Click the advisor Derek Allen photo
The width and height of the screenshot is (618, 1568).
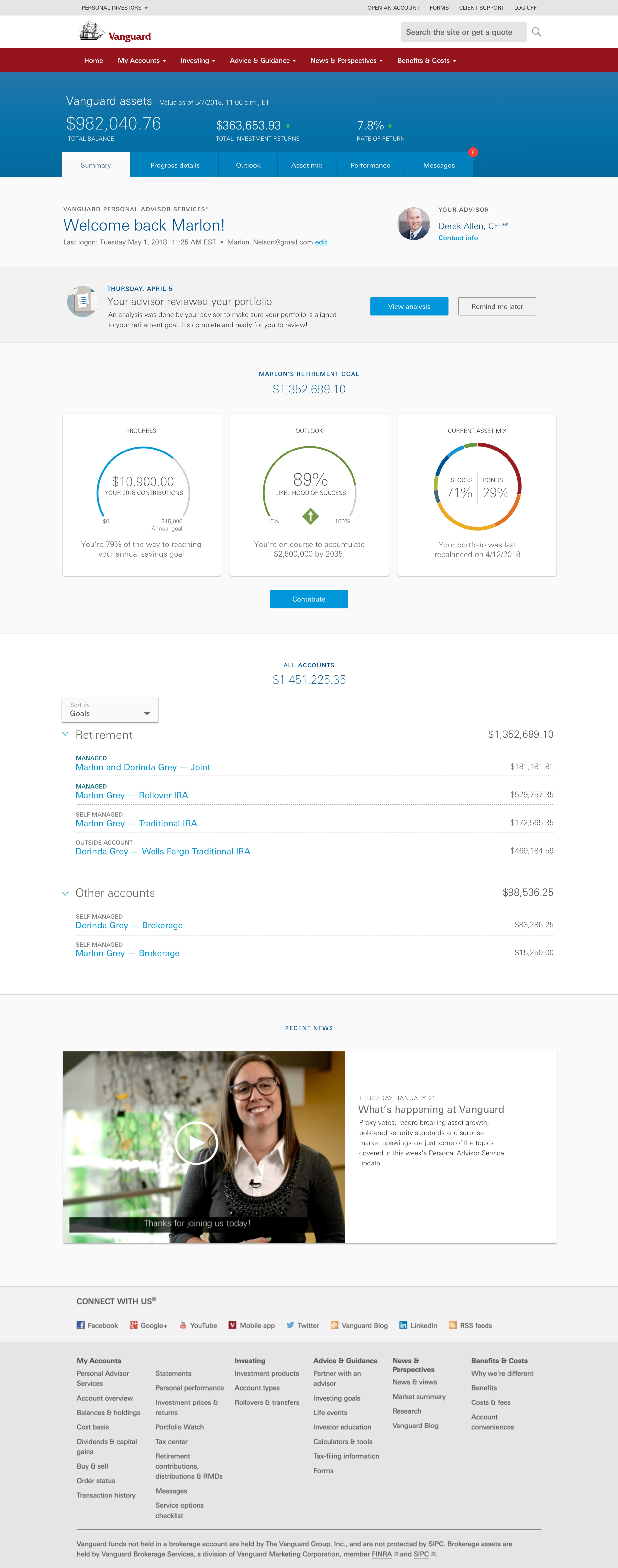click(414, 223)
